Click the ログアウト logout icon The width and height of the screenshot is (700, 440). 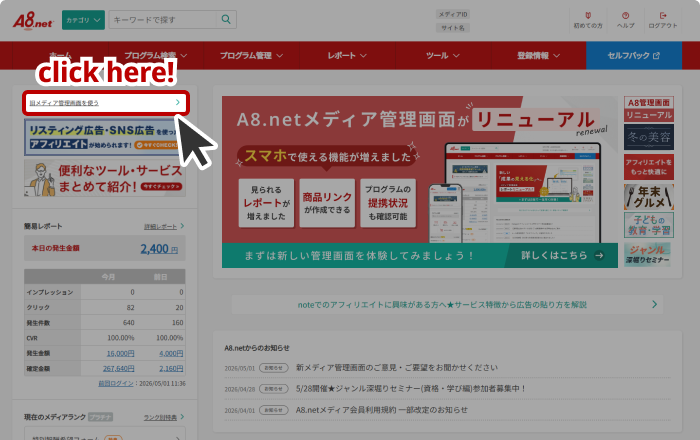(662, 20)
